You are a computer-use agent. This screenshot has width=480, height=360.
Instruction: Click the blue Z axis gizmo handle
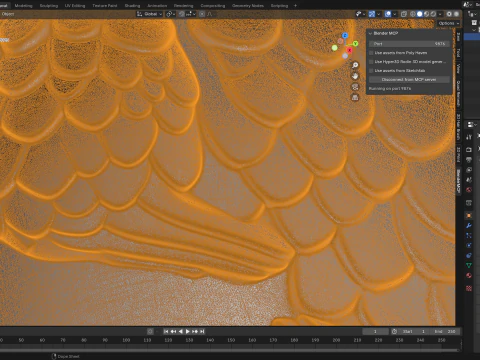[345, 35]
